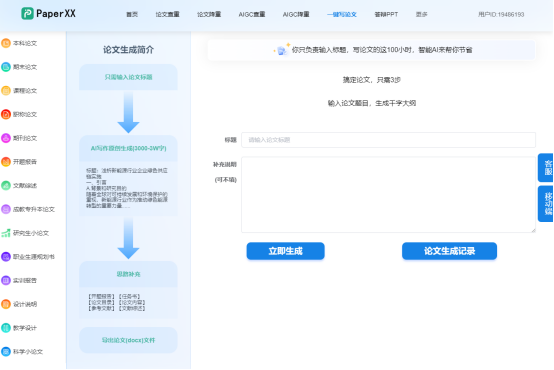Focus the 补充说明 textarea
The width and height of the screenshot is (554, 370).
[x=388, y=195]
